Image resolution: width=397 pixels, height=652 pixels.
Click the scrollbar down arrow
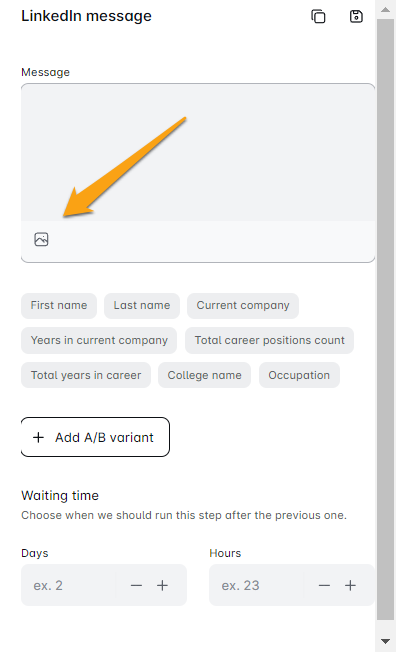(386, 642)
